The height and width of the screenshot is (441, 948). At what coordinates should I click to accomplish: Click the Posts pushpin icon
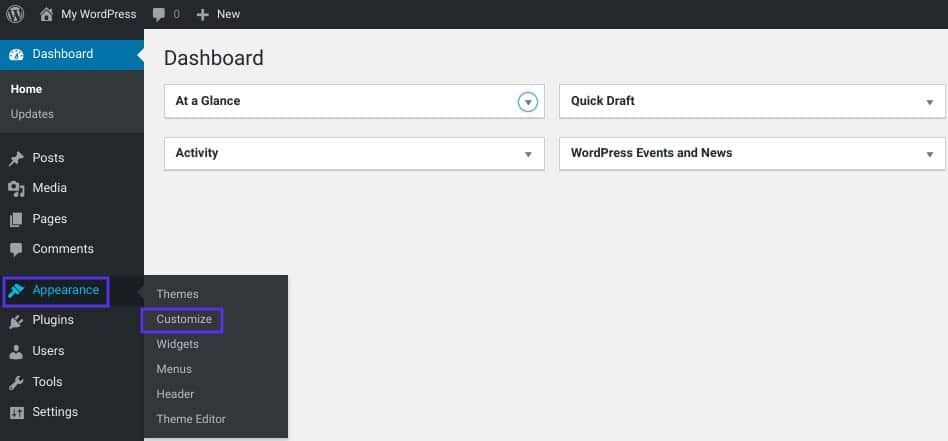click(16, 158)
